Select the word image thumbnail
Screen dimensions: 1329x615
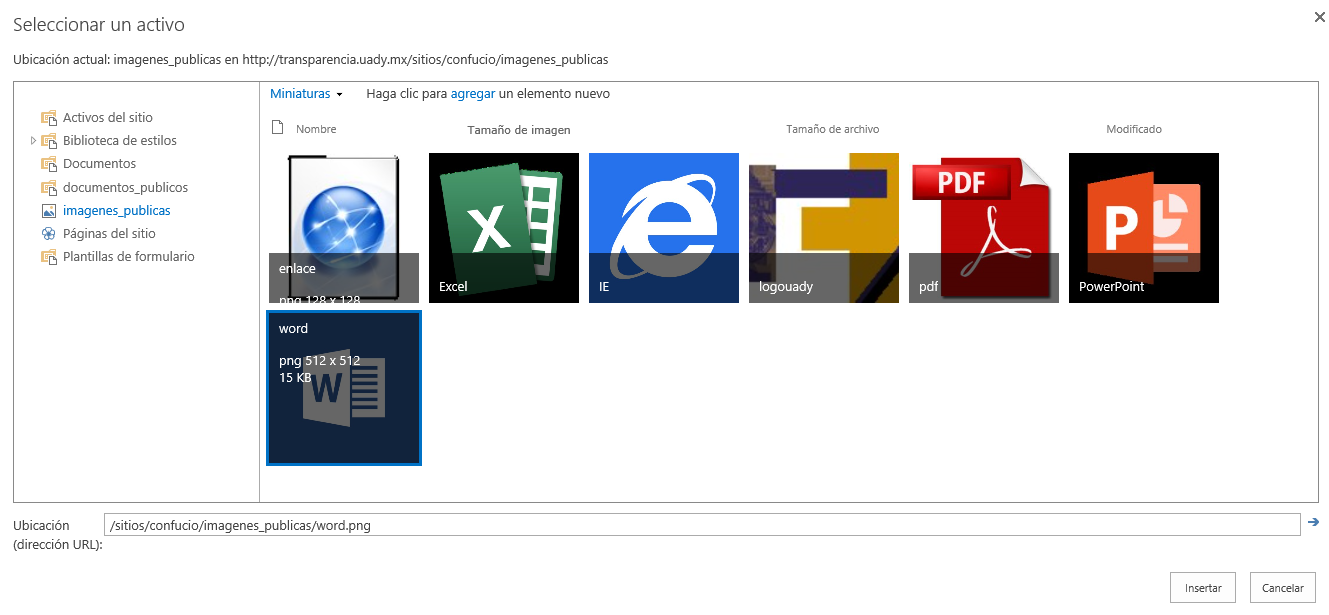[x=343, y=388]
